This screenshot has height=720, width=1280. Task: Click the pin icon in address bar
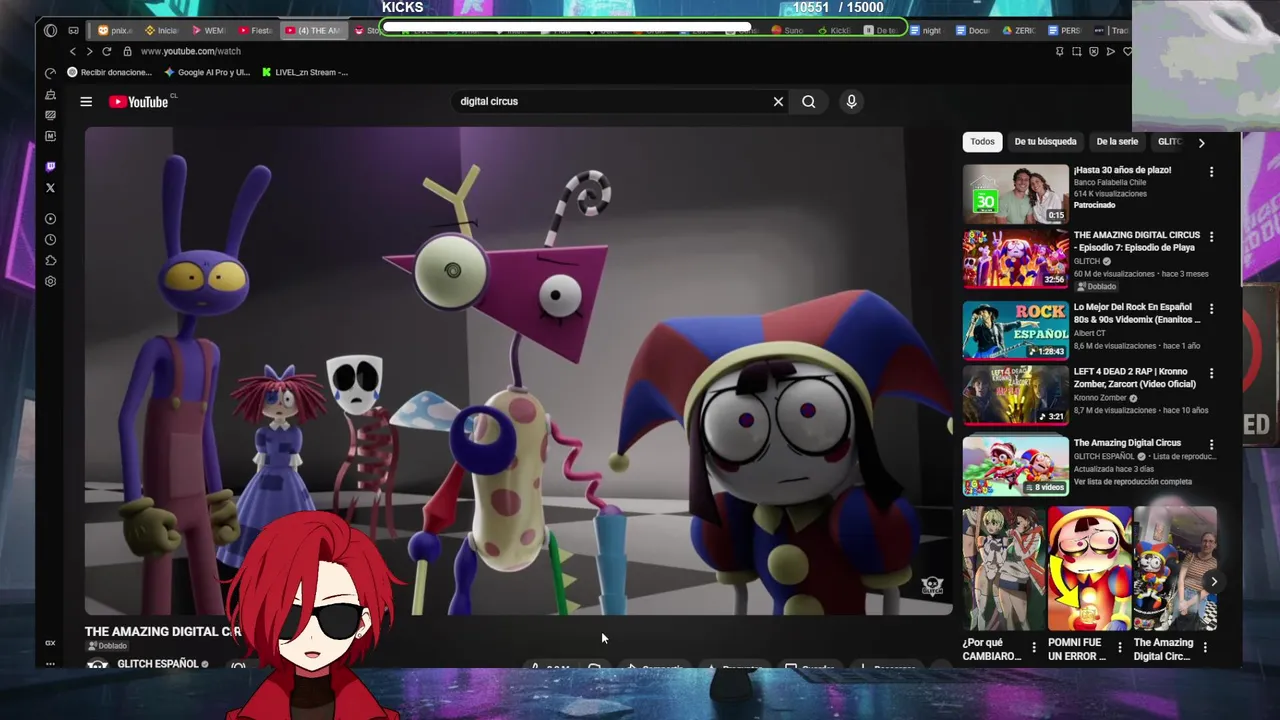[1060, 51]
